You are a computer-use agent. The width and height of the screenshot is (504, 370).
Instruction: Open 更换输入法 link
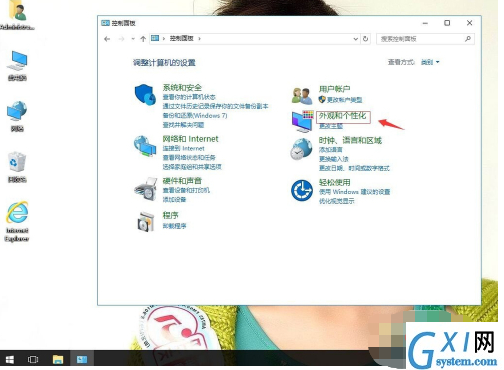pos(334,159)
